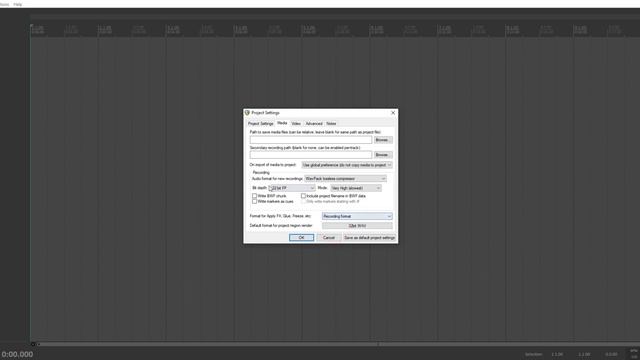Image resolution: width=640 pixels, height=360 pixels.
Task: Cancel the Project Settings dialog
Action: 329,238
